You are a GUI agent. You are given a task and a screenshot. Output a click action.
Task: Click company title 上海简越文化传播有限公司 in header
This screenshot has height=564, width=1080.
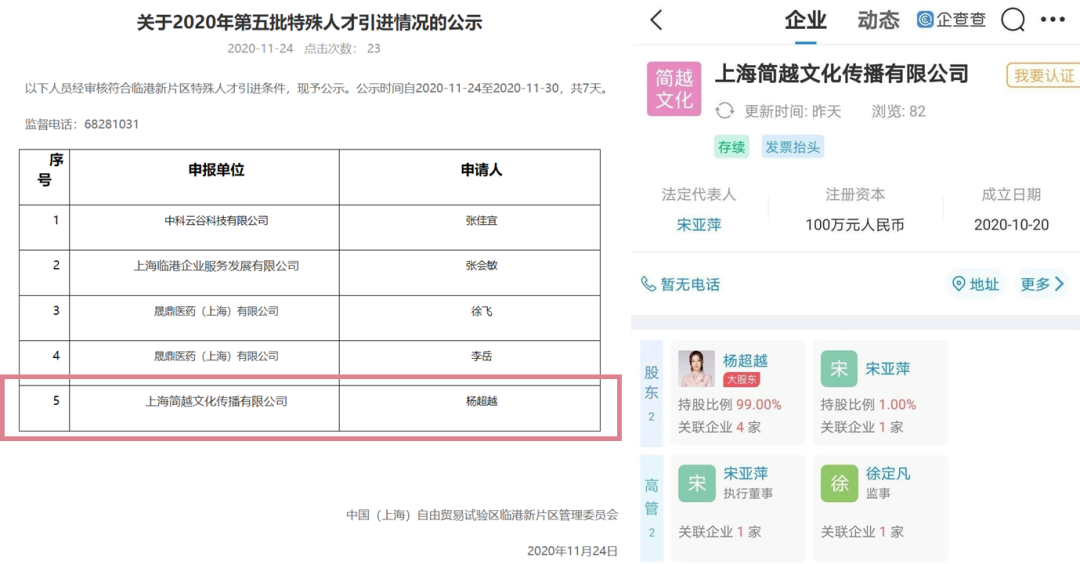(842, 74)
